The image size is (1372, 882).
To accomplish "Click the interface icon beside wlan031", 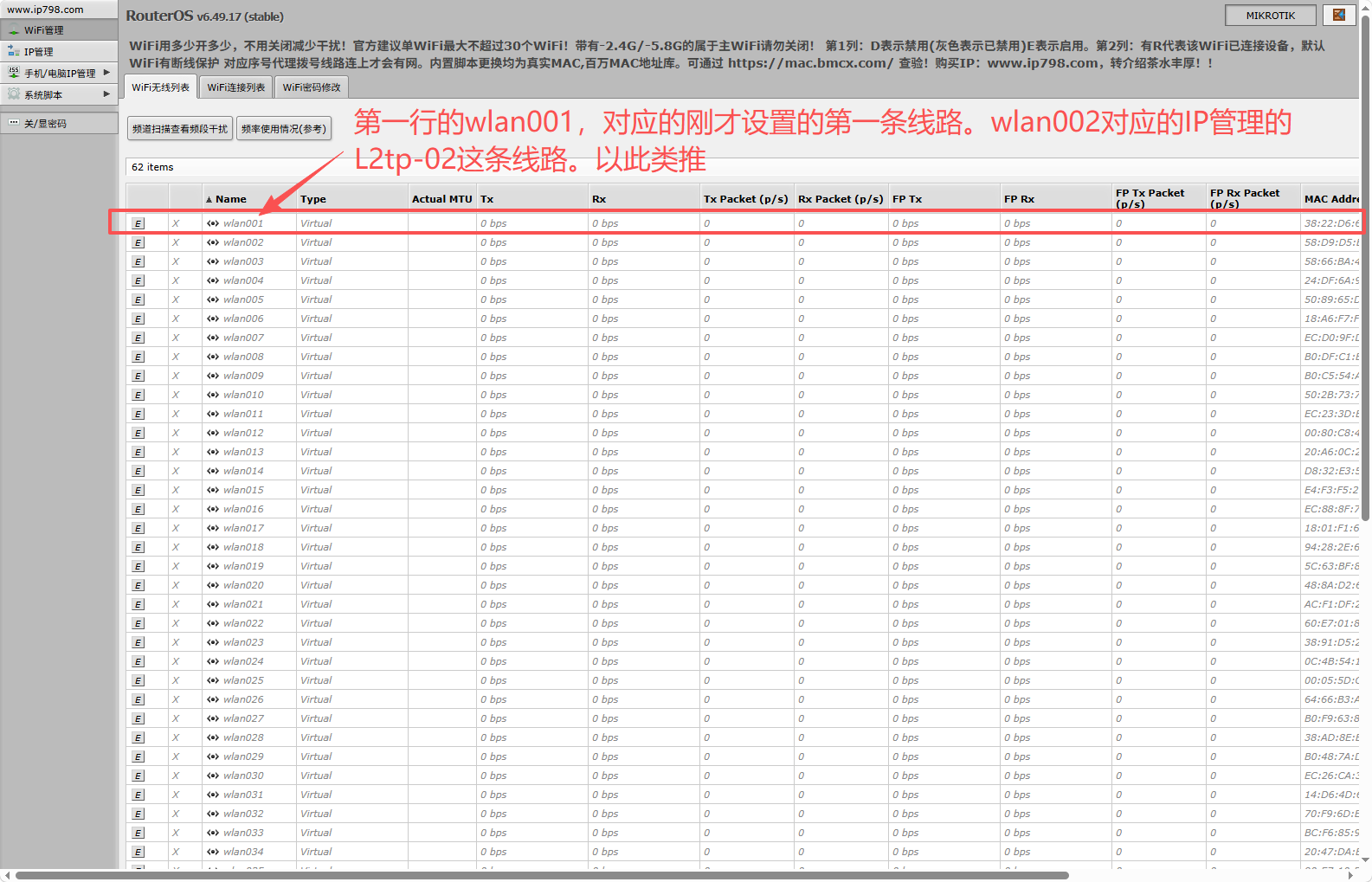I will click(x=213, y=795).
